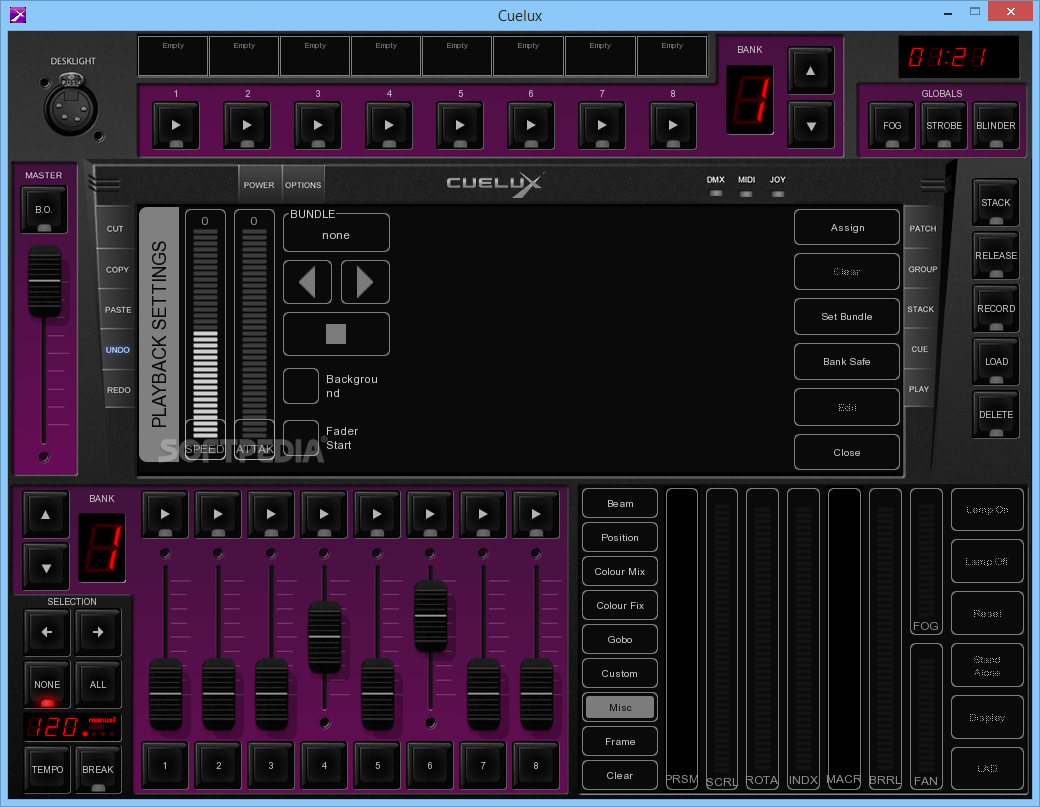Toggle the Fader Start checkbox

[x=301, y=438]
